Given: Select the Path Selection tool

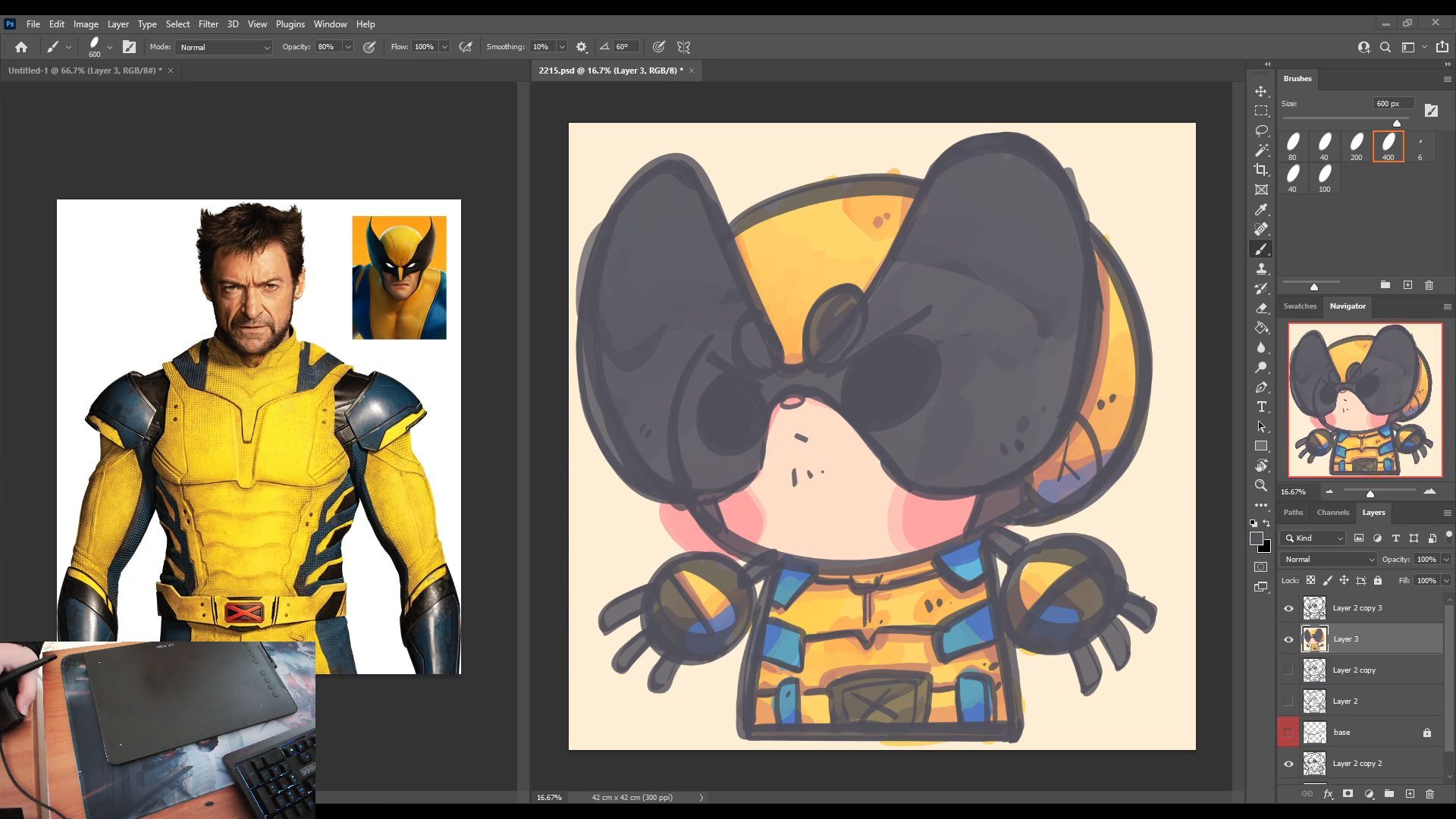Looking at the screenshot, I should pos(1261,426).
